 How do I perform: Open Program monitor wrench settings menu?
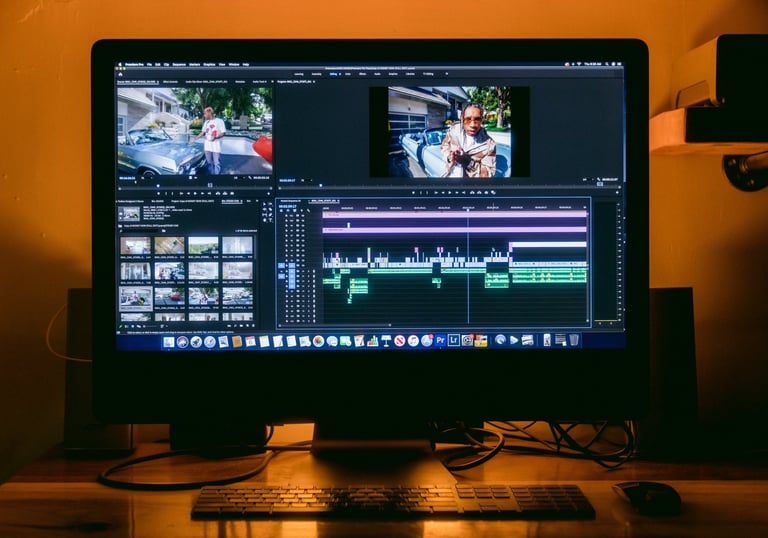(x=598, y=180)
